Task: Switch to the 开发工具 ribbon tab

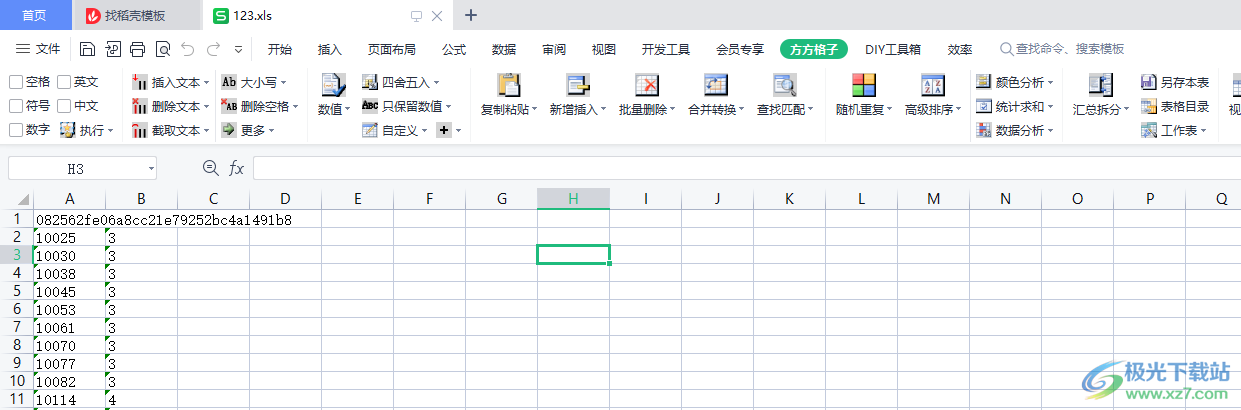Action: click(666, 49)
